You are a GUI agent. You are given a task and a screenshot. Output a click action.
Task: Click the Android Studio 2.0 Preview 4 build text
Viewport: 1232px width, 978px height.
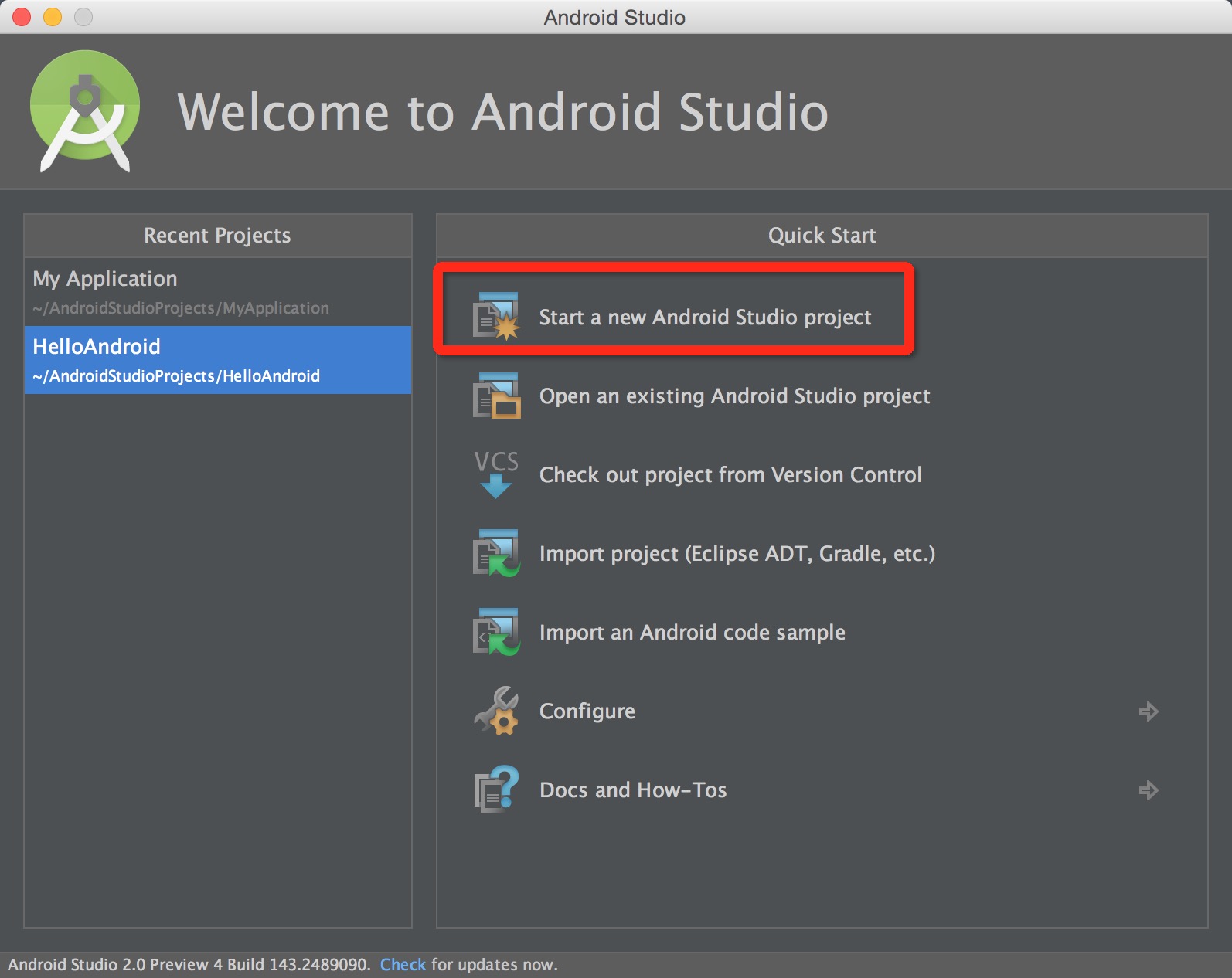tap(189, 965)
